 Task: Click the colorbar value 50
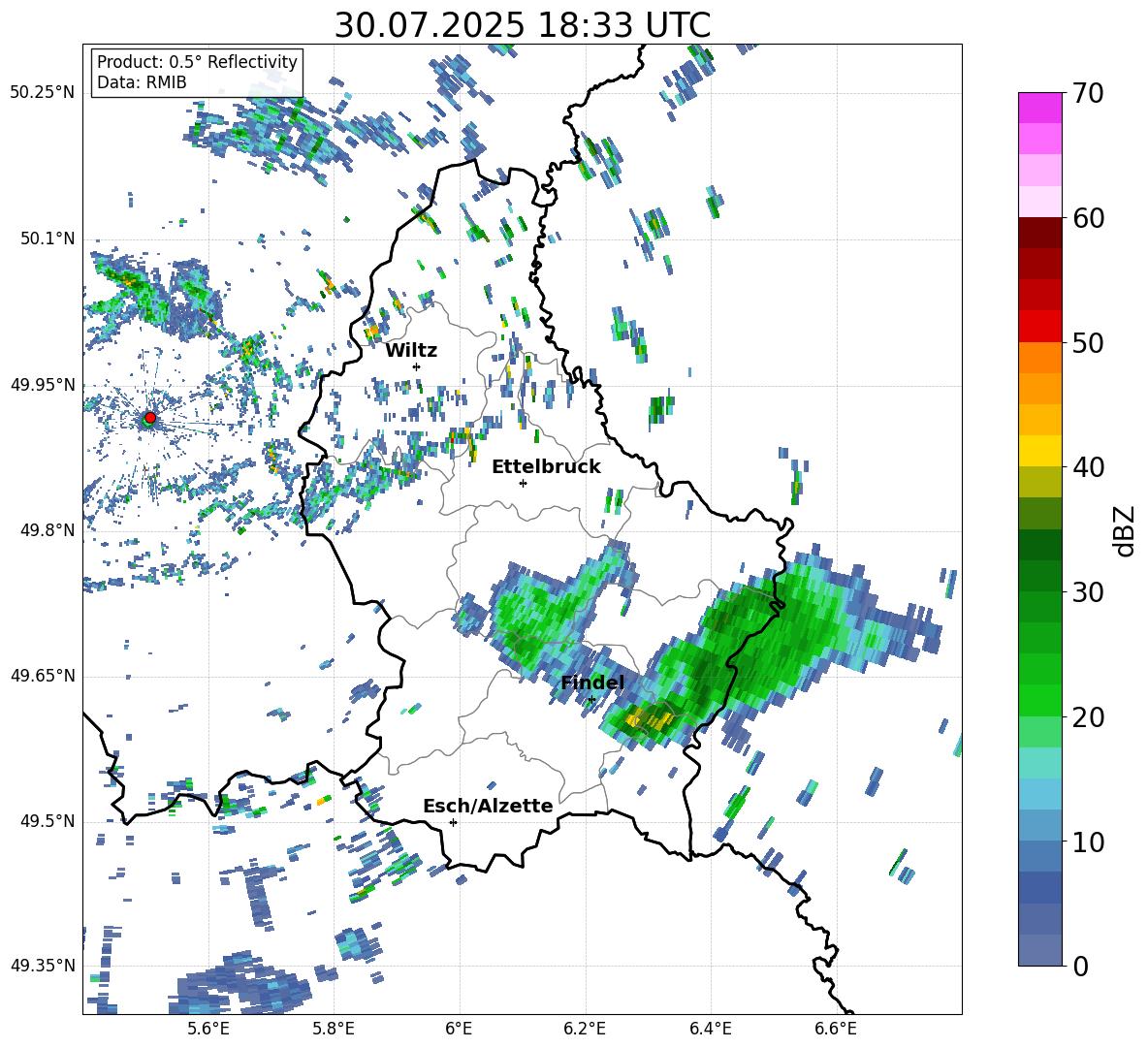point(1088,342)
